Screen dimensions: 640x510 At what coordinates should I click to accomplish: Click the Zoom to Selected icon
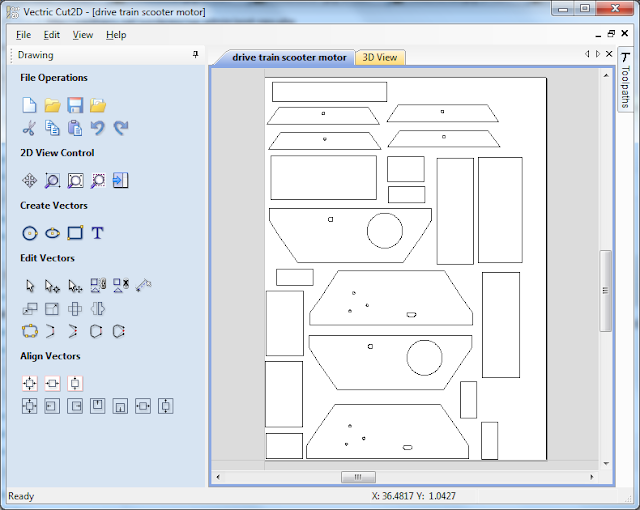(x=98, y=181)
